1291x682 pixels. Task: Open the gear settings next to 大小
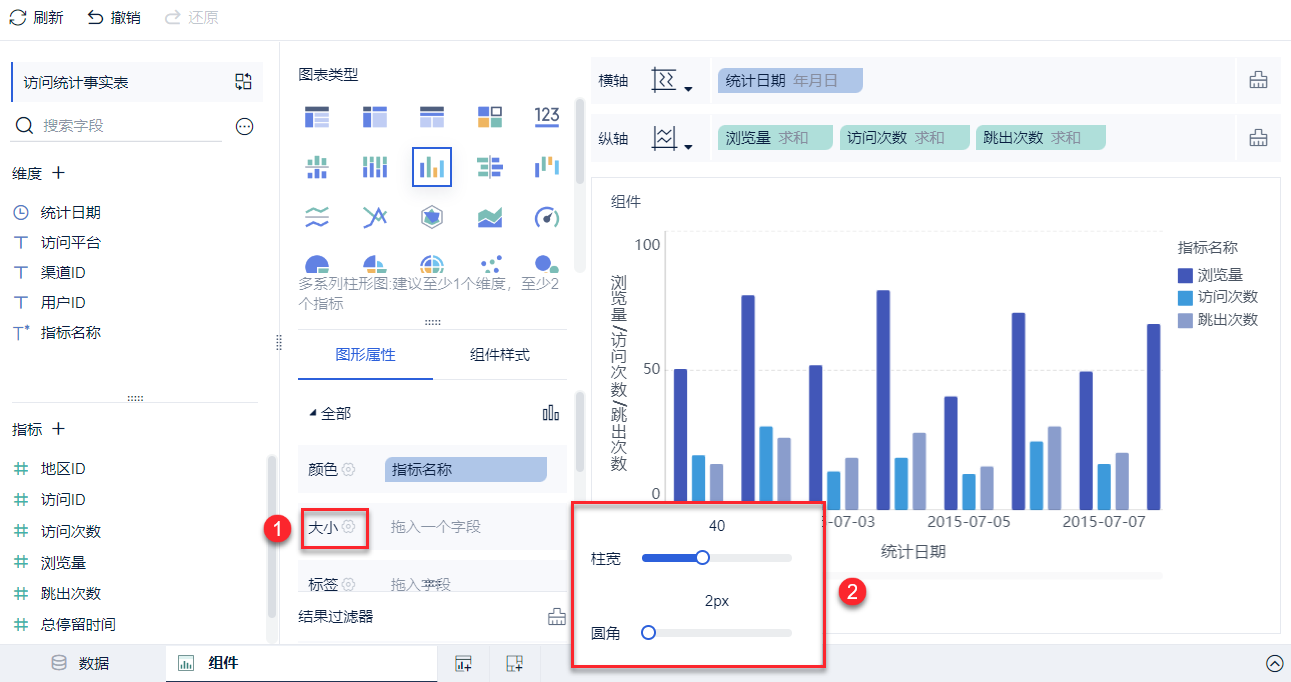[x=348, y=526]
